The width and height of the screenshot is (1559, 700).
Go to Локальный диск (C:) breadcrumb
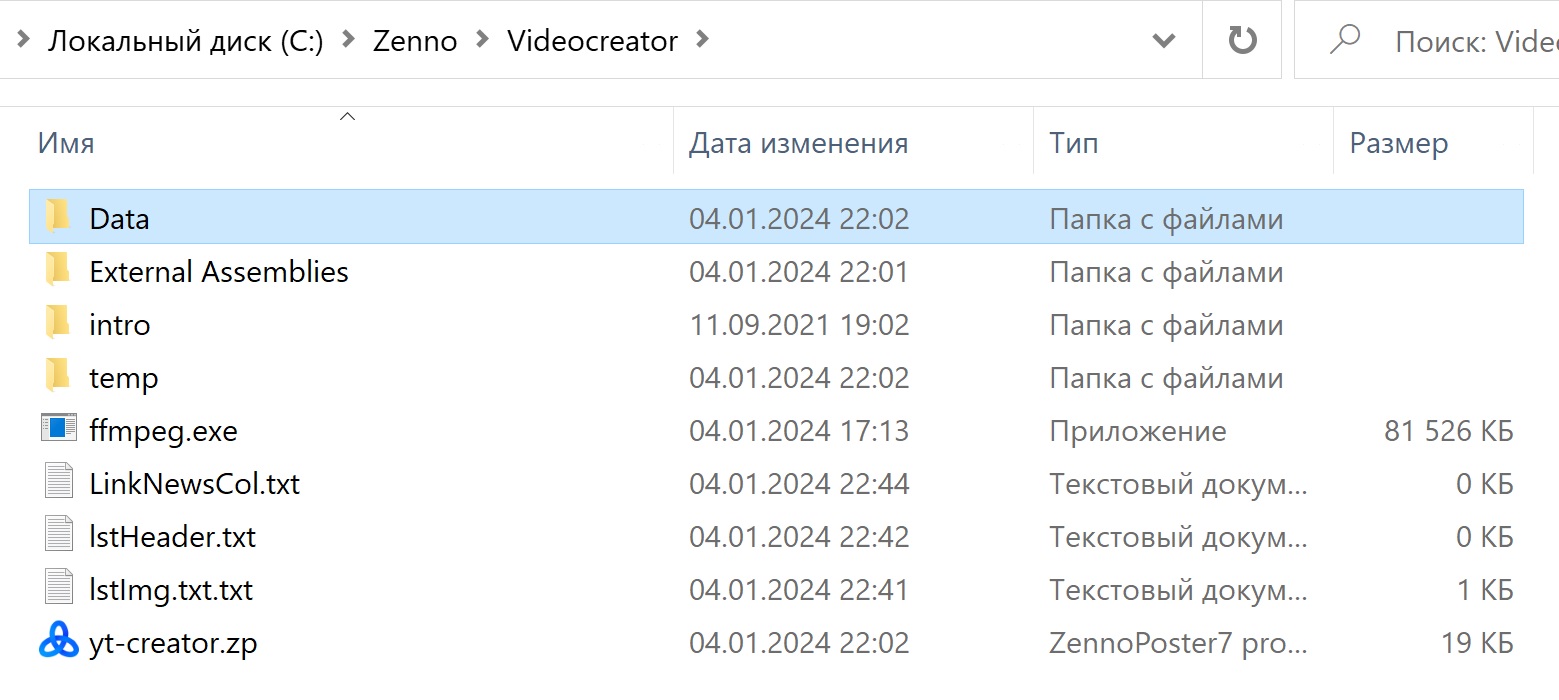pos(186,40)
